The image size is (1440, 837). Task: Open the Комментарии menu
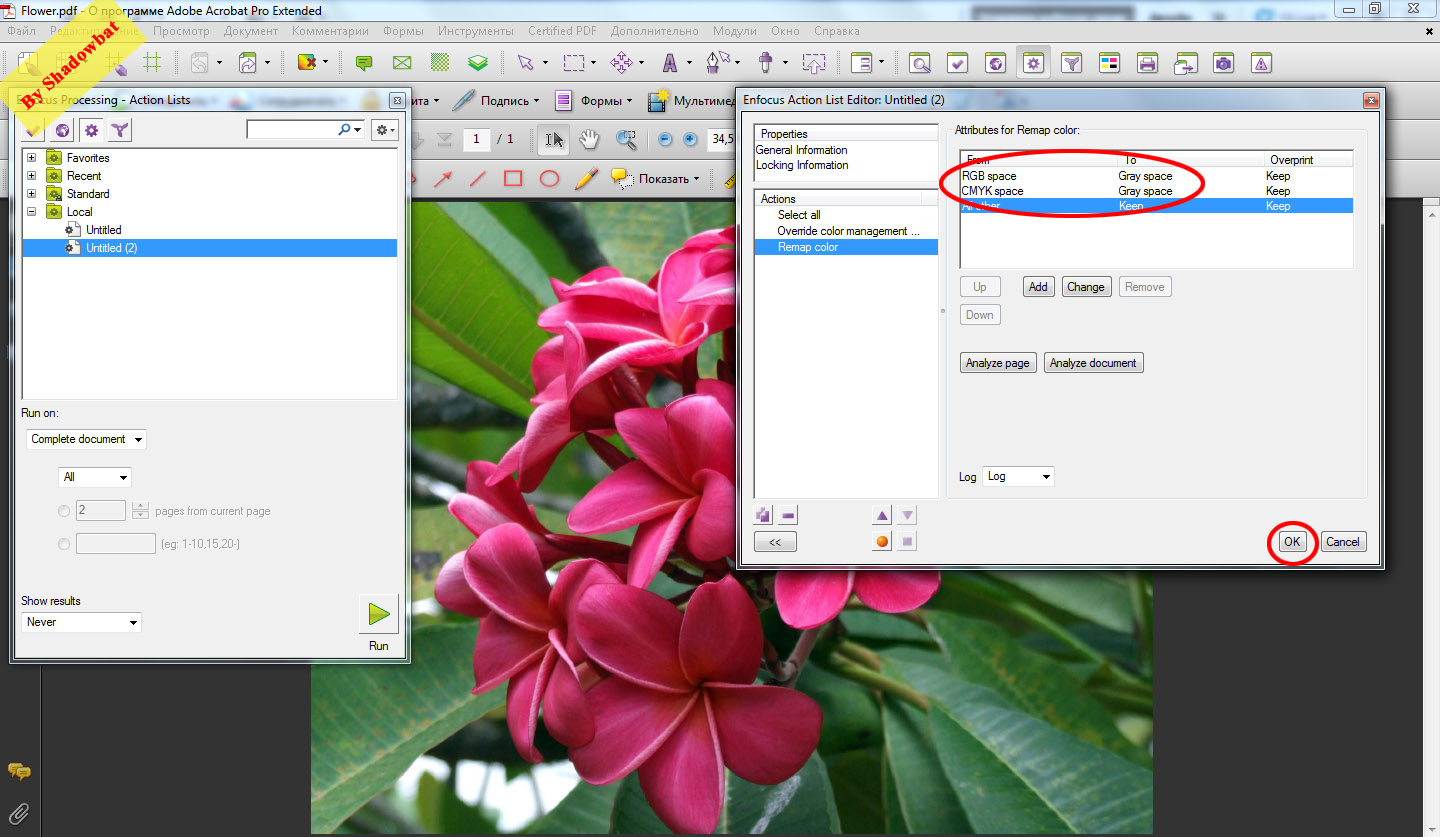point(330,31)
